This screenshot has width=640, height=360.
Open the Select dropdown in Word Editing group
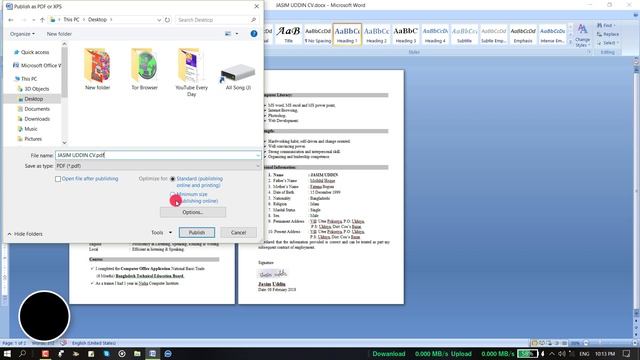point(608,43)
